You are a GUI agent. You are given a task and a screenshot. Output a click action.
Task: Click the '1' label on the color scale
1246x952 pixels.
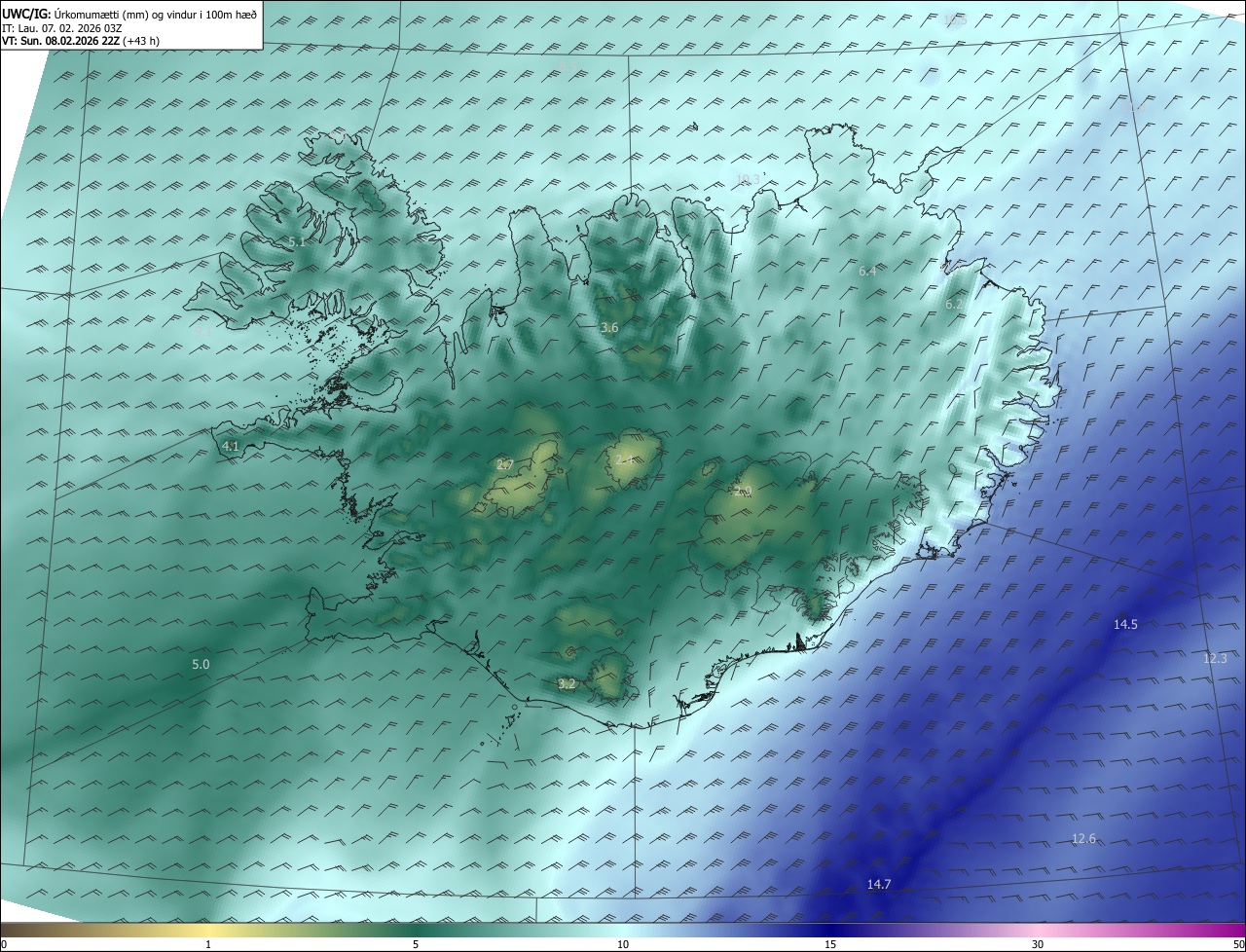pos(208,945)
